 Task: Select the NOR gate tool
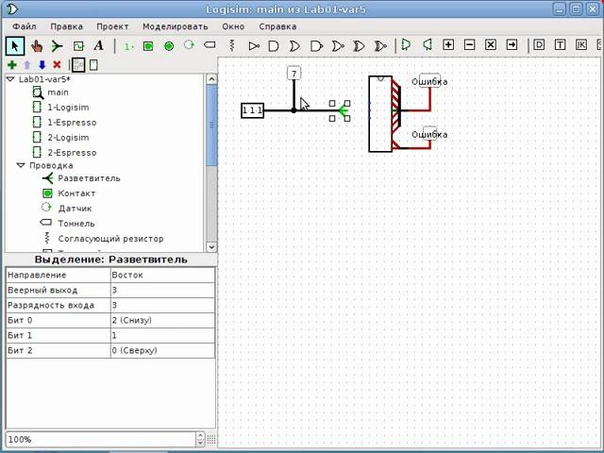point(337,46)
